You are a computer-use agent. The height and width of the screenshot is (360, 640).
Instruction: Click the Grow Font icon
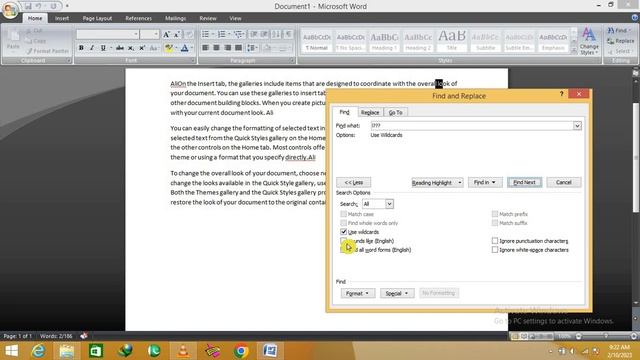(x=166, y=35)
